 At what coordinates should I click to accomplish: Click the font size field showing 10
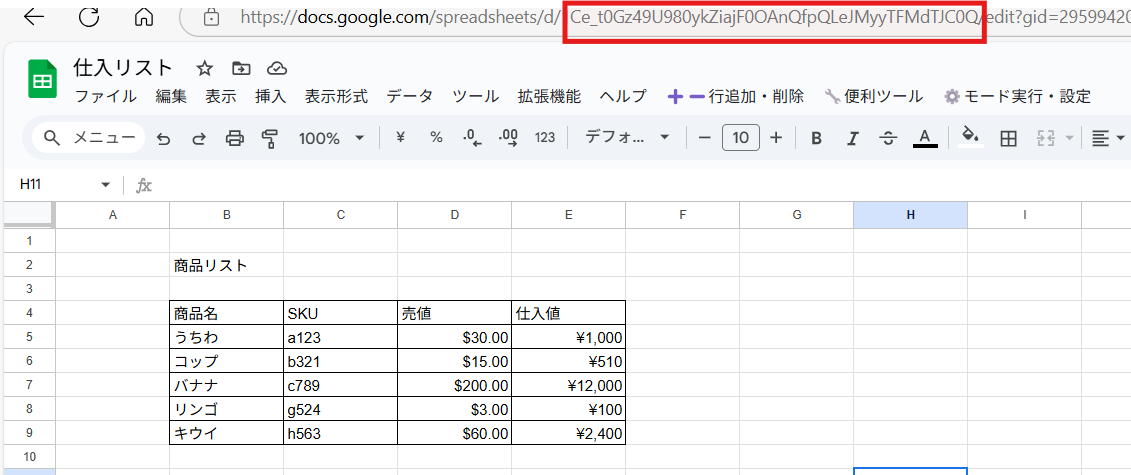pos(740,139)
